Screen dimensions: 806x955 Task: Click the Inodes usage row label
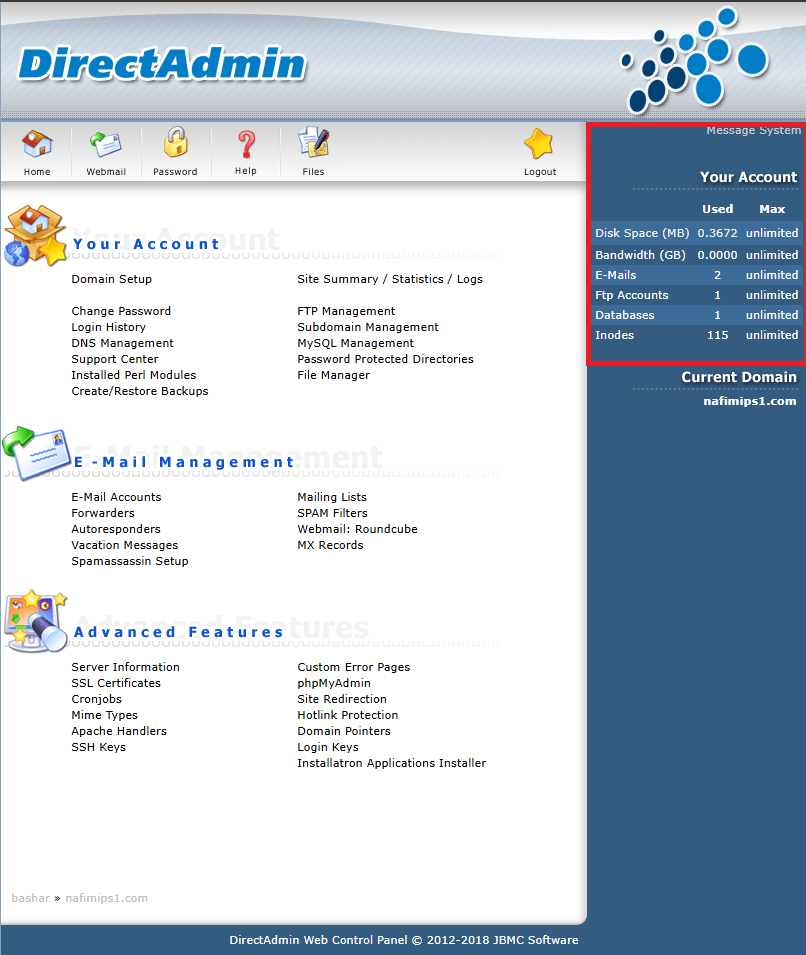[x=614, y=335]
